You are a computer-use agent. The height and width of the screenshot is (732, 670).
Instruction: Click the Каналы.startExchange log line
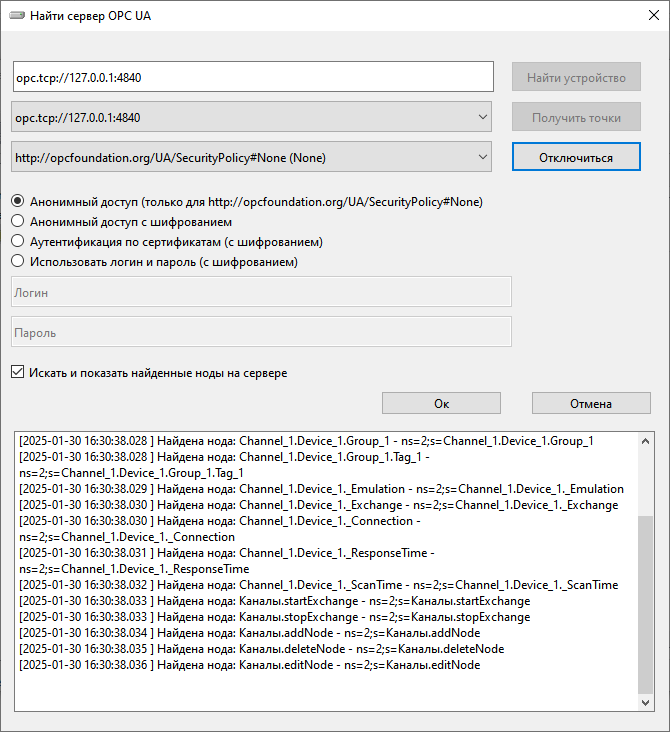tap(274, 601)
